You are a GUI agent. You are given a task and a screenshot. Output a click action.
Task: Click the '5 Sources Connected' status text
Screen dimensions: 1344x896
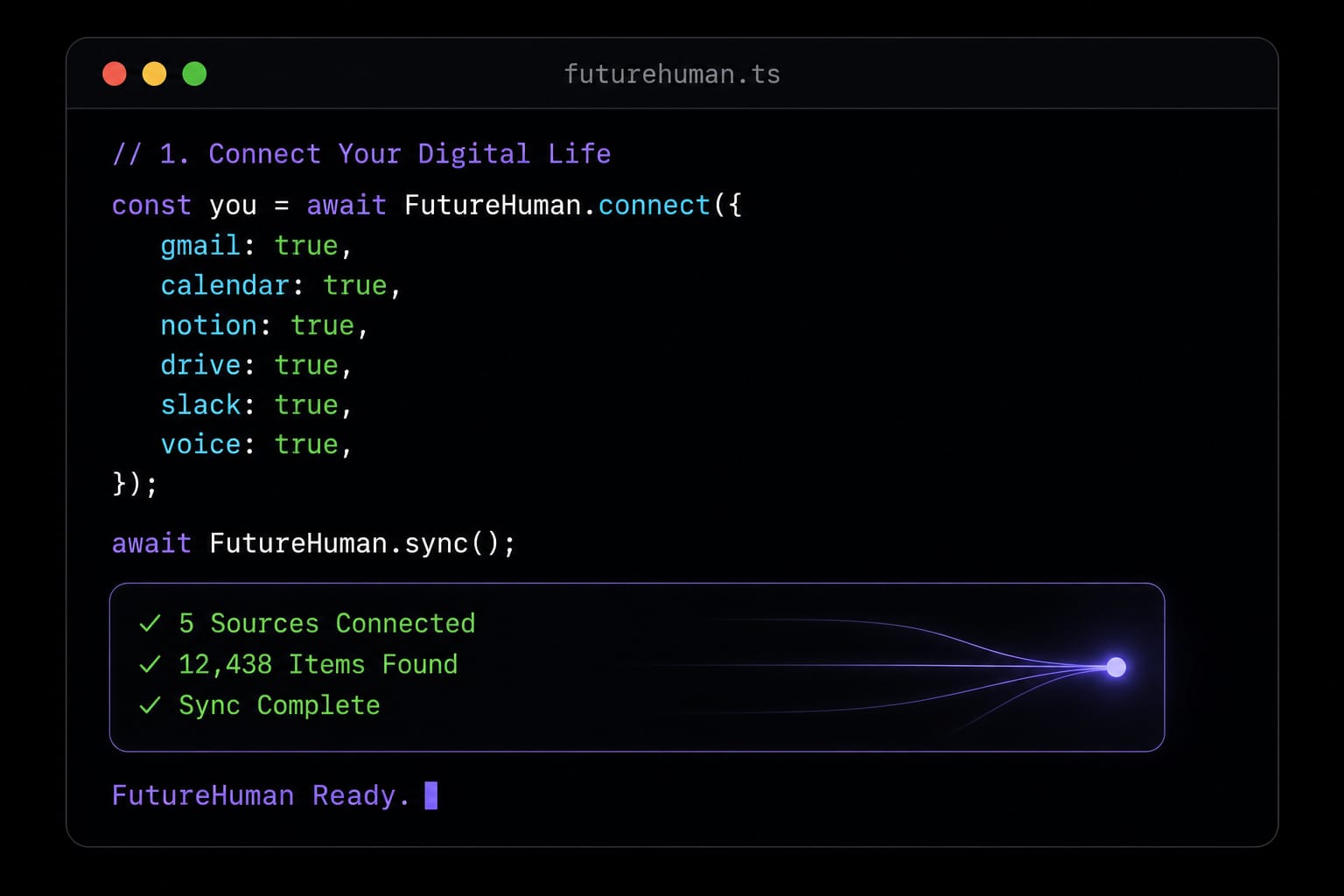pos(327,623)
